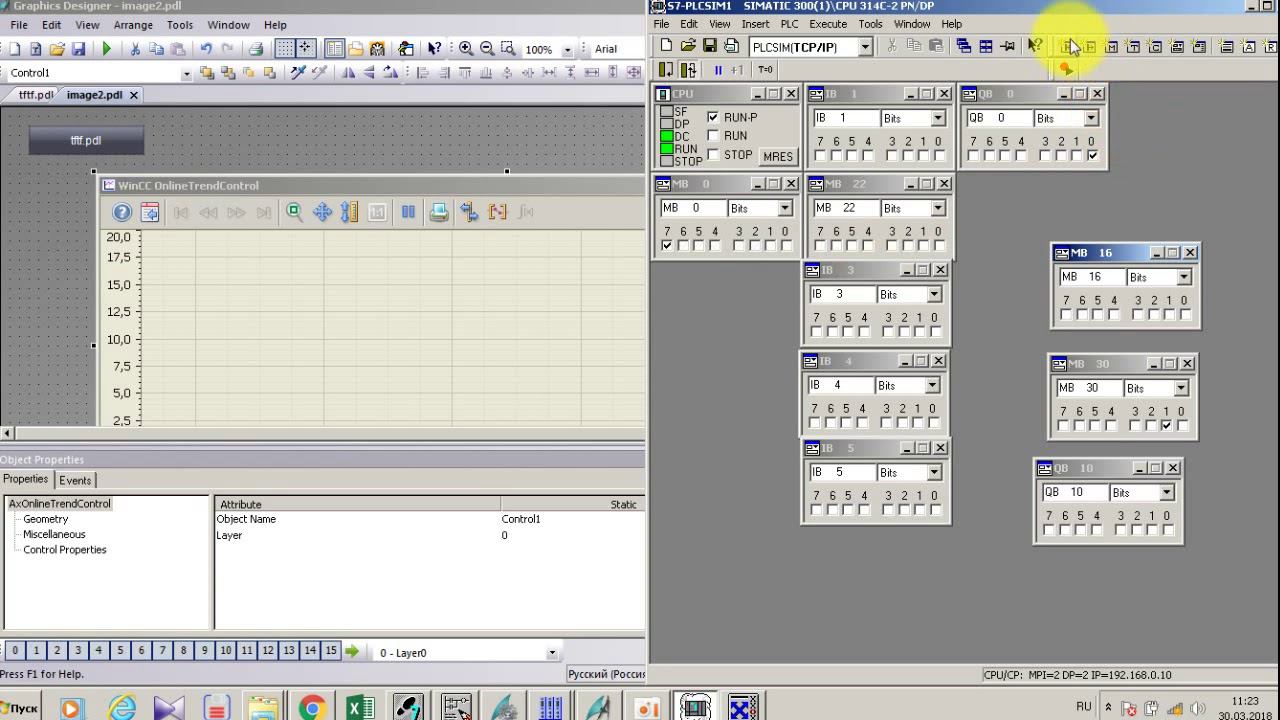
Task: Click pause scan icon in PLCSIM
Action: point(718,70)
